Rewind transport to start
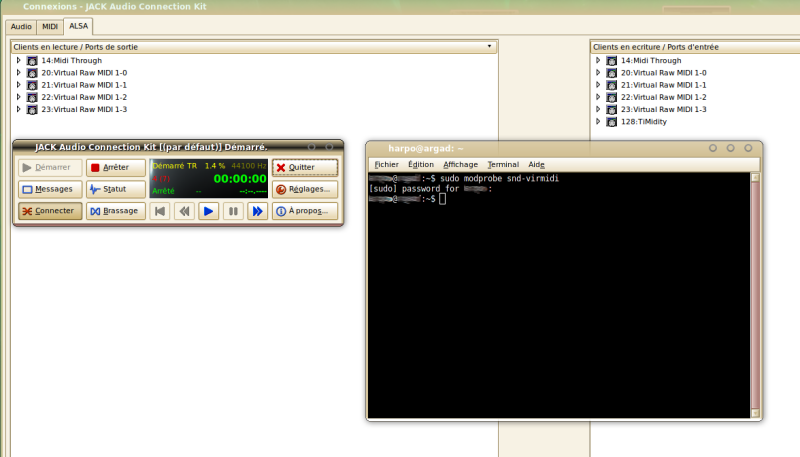Screen dimensions: 800x457 click(x=160, y=211)
